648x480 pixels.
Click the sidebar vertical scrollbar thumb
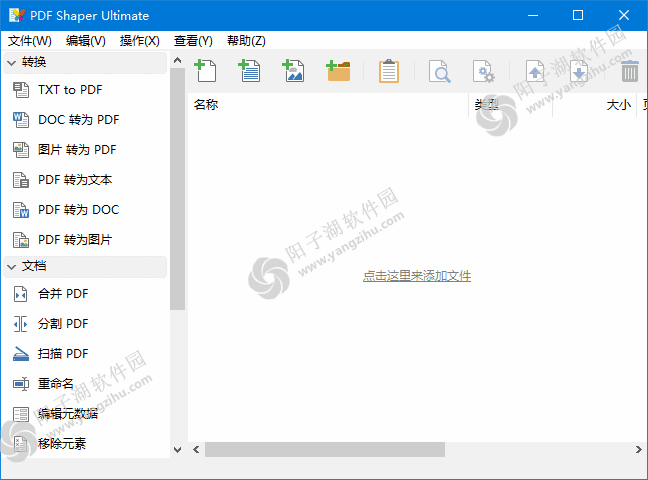coord(178,189)
